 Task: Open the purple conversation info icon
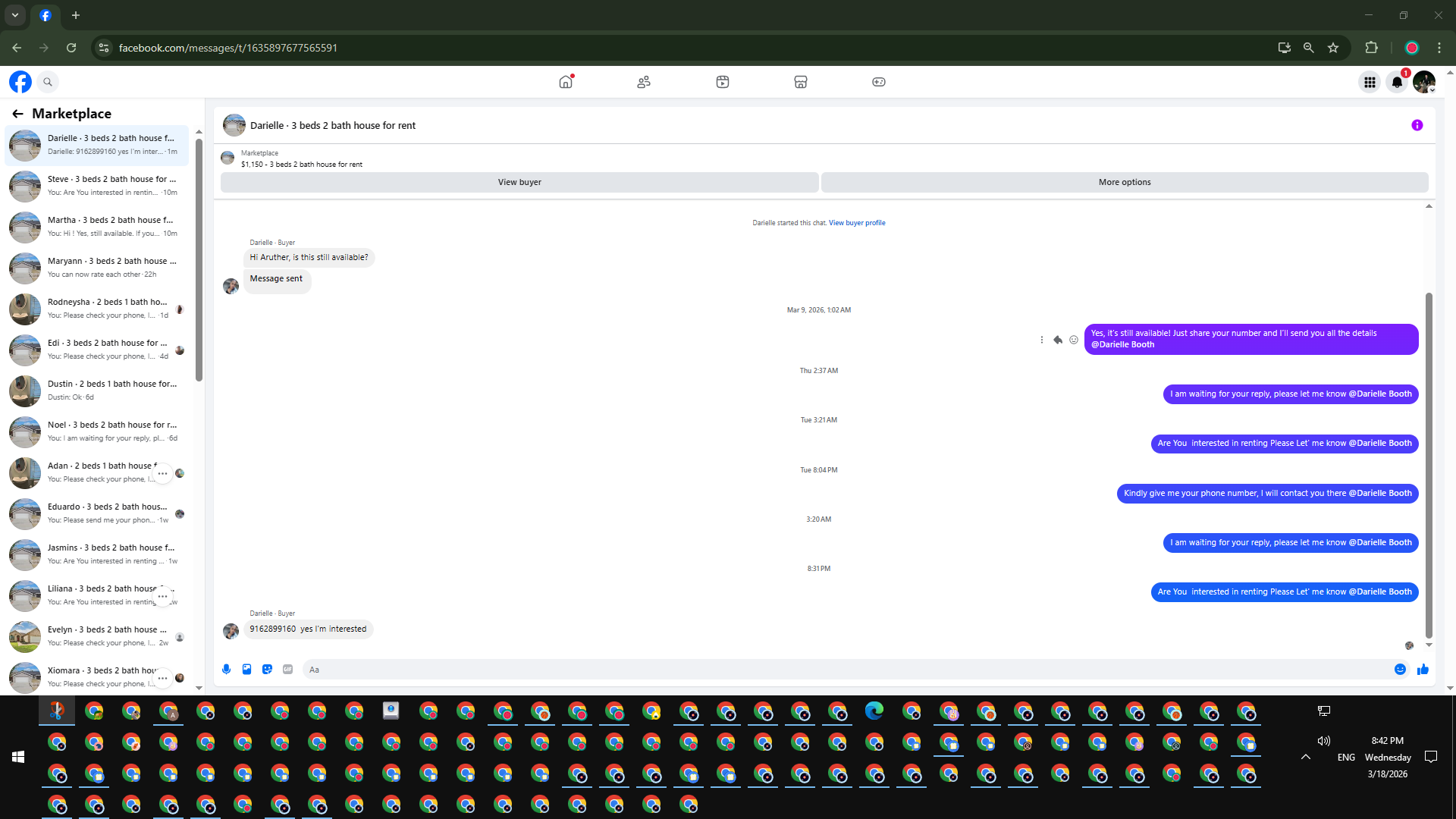coord(1417,125)
